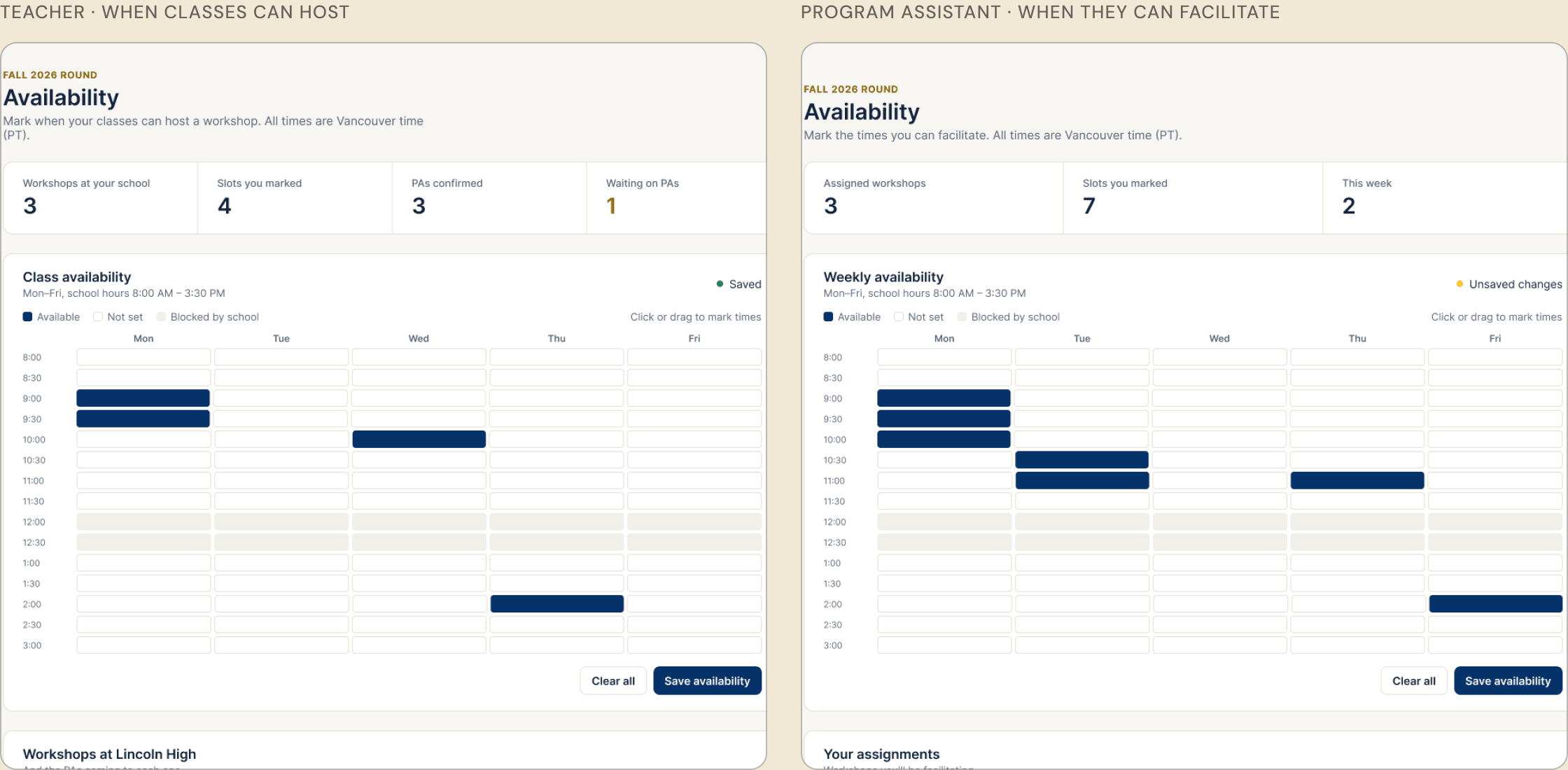The image size is (1568, 770).
Task: Toggle Teacher Monday 9:30 available slot
Action: (143, 419)
